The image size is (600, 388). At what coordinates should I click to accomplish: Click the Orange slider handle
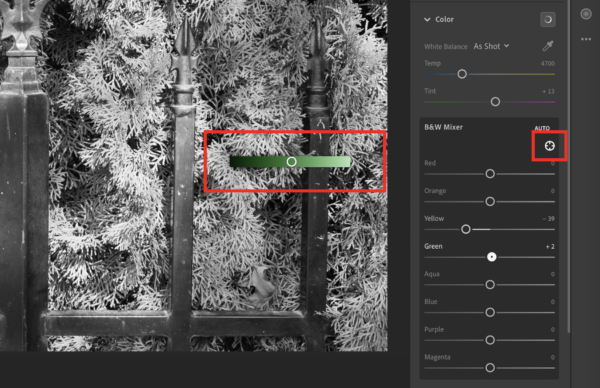click(490, 201)
